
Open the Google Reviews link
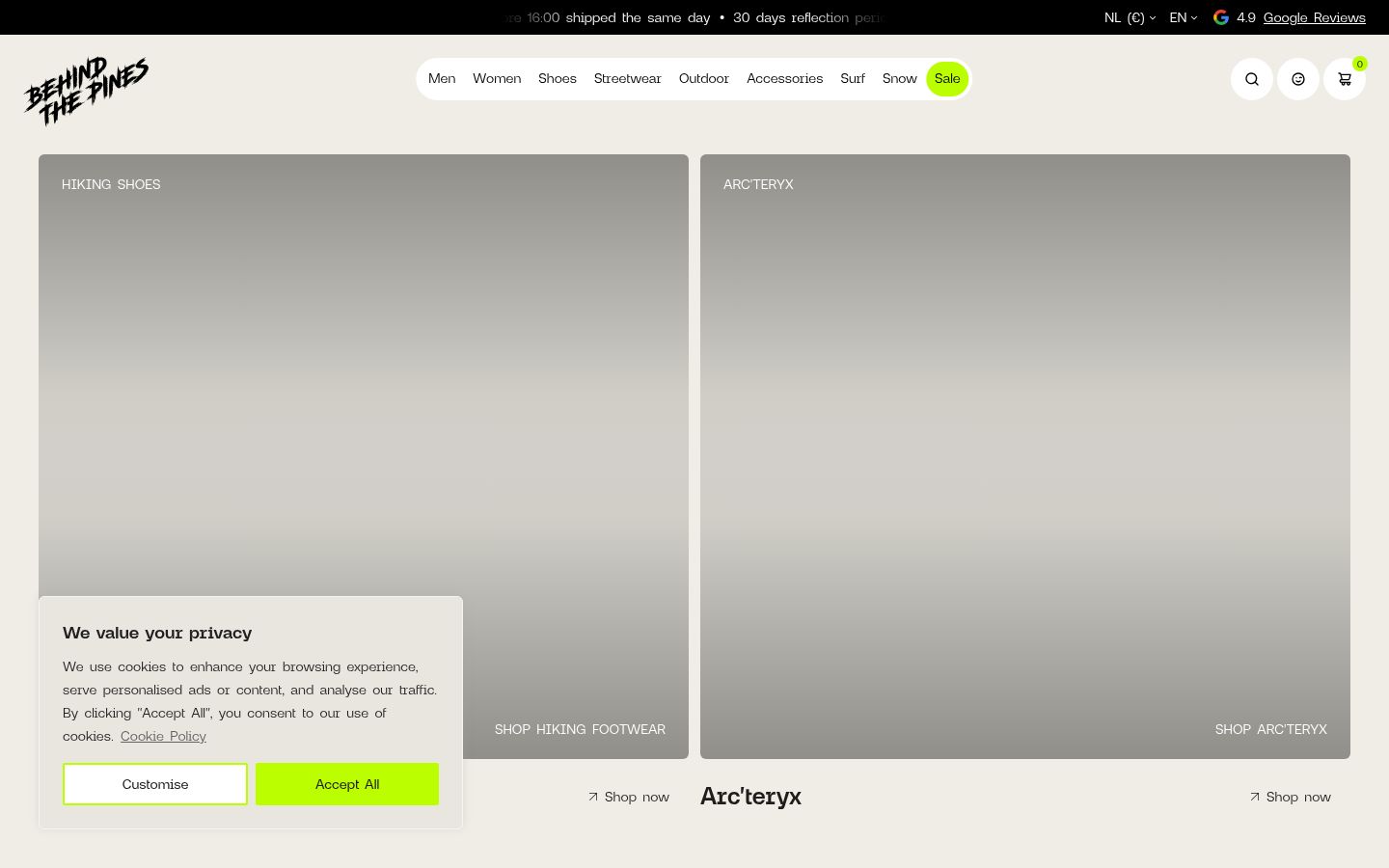(x=1315, y=17)
